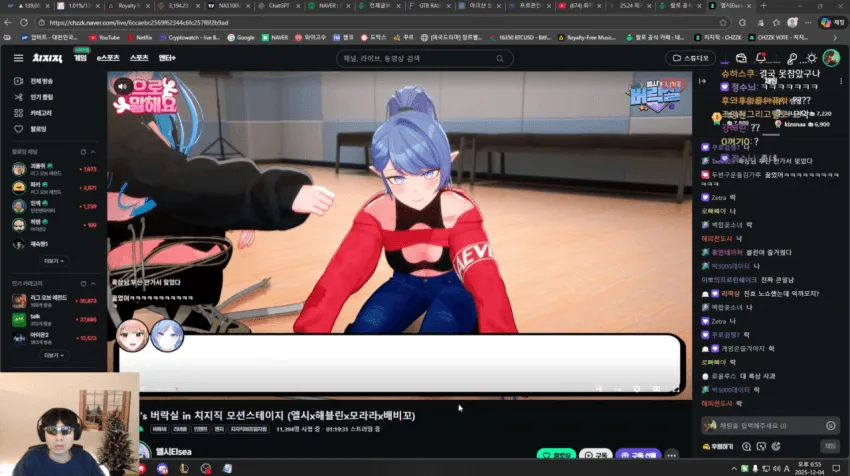This screenshot has height=476, width=850.
Task: Open the notifications bell
Action: pyautogui.click(x=761, y=58)
